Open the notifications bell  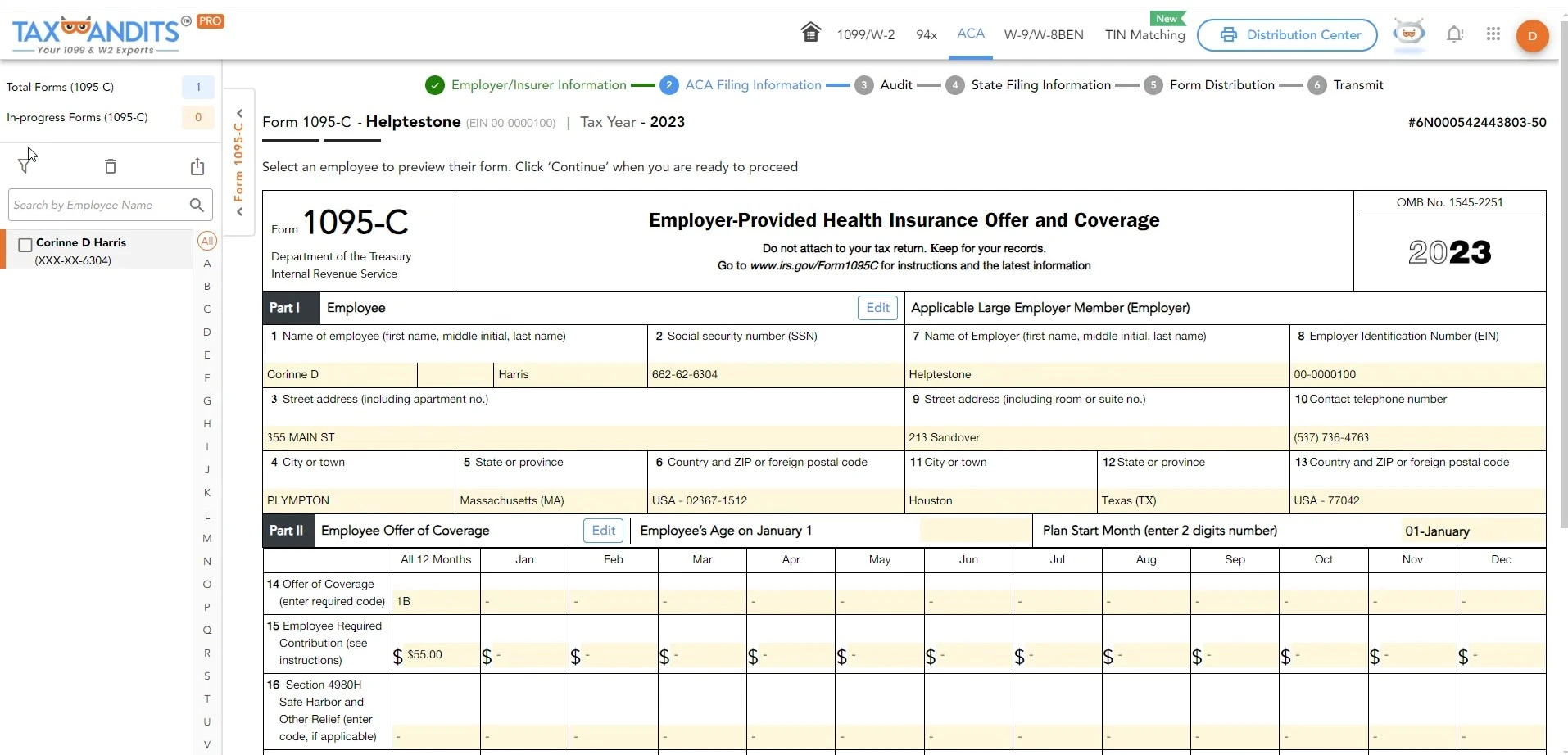[x=1454, y=34]
